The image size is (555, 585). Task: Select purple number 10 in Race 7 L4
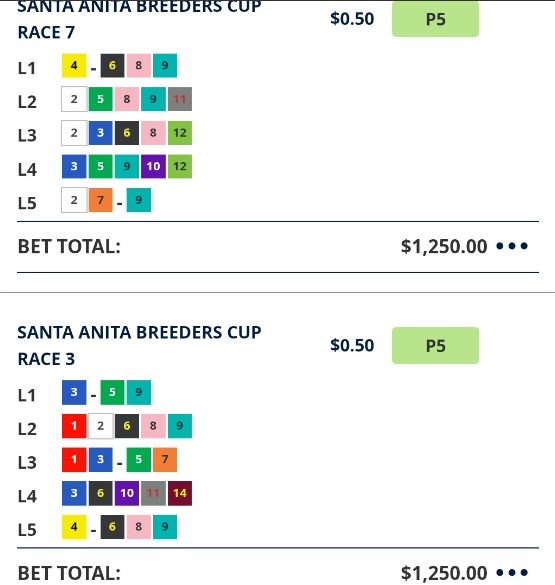click(x=153, y=166)
